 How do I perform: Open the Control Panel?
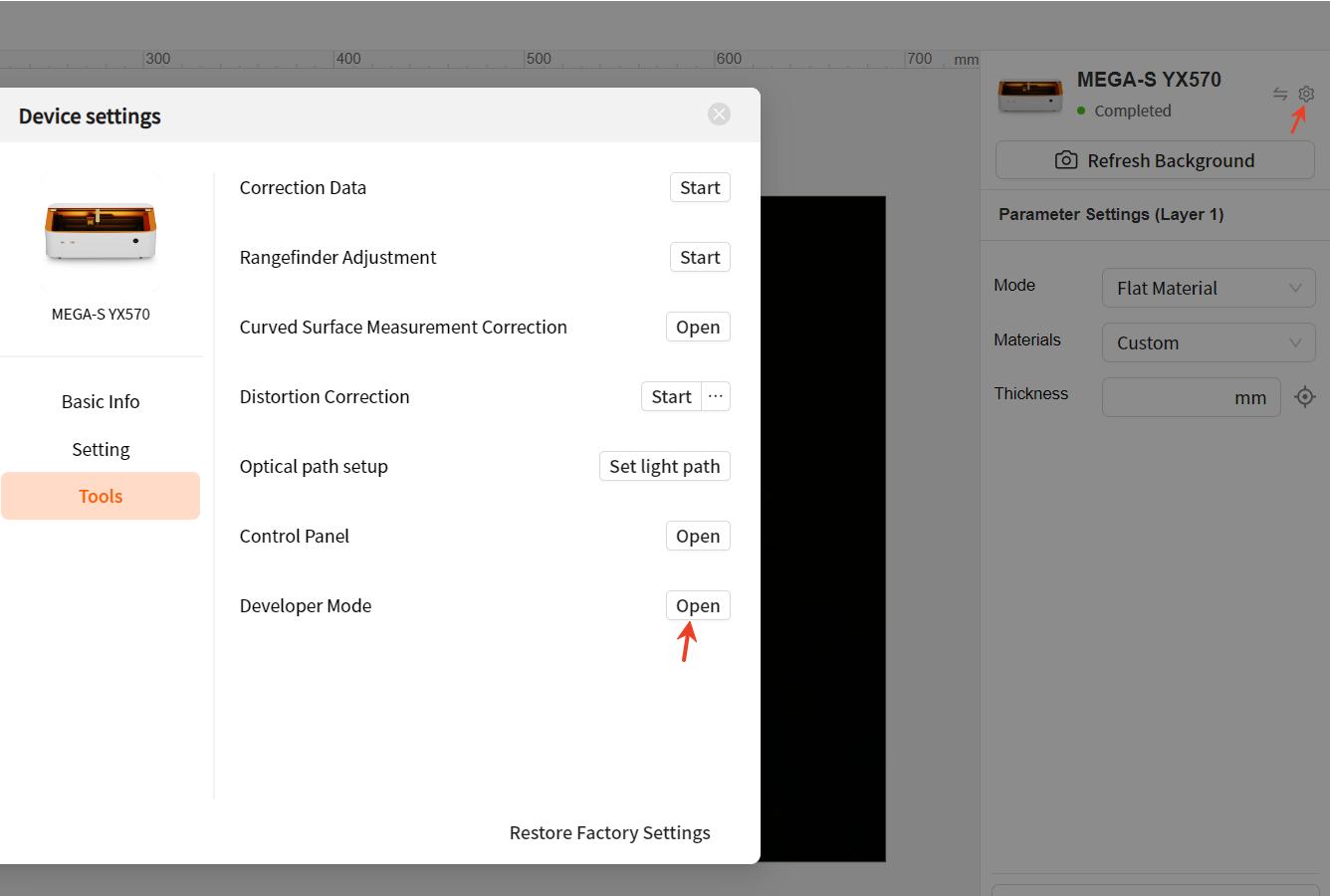(x=698, y=536)
